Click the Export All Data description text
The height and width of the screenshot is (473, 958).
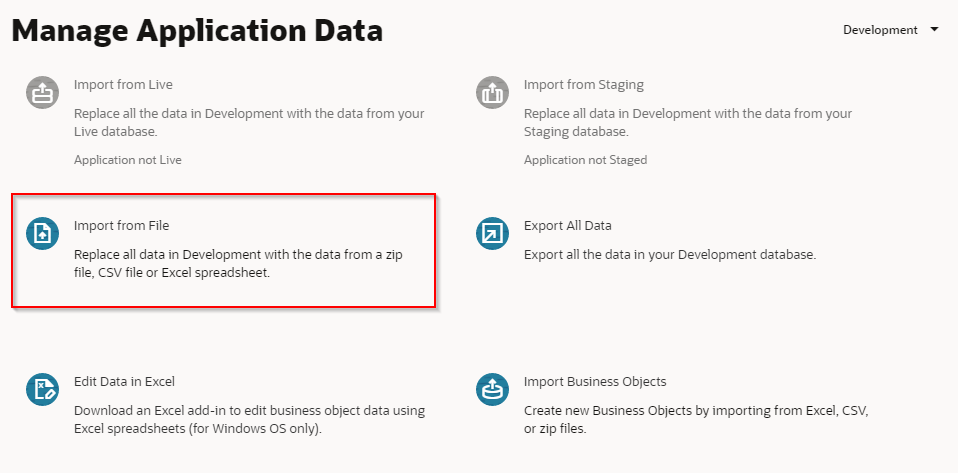pos(670,255)
